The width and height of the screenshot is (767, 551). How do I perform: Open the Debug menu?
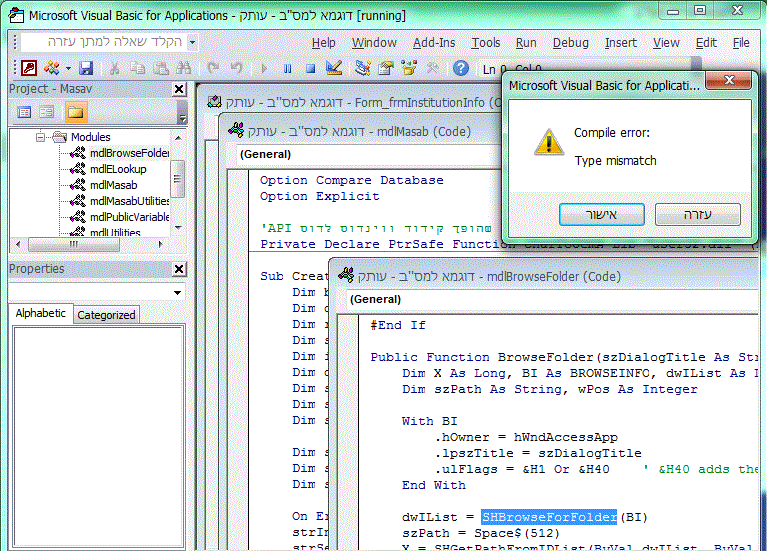[570, 43]
